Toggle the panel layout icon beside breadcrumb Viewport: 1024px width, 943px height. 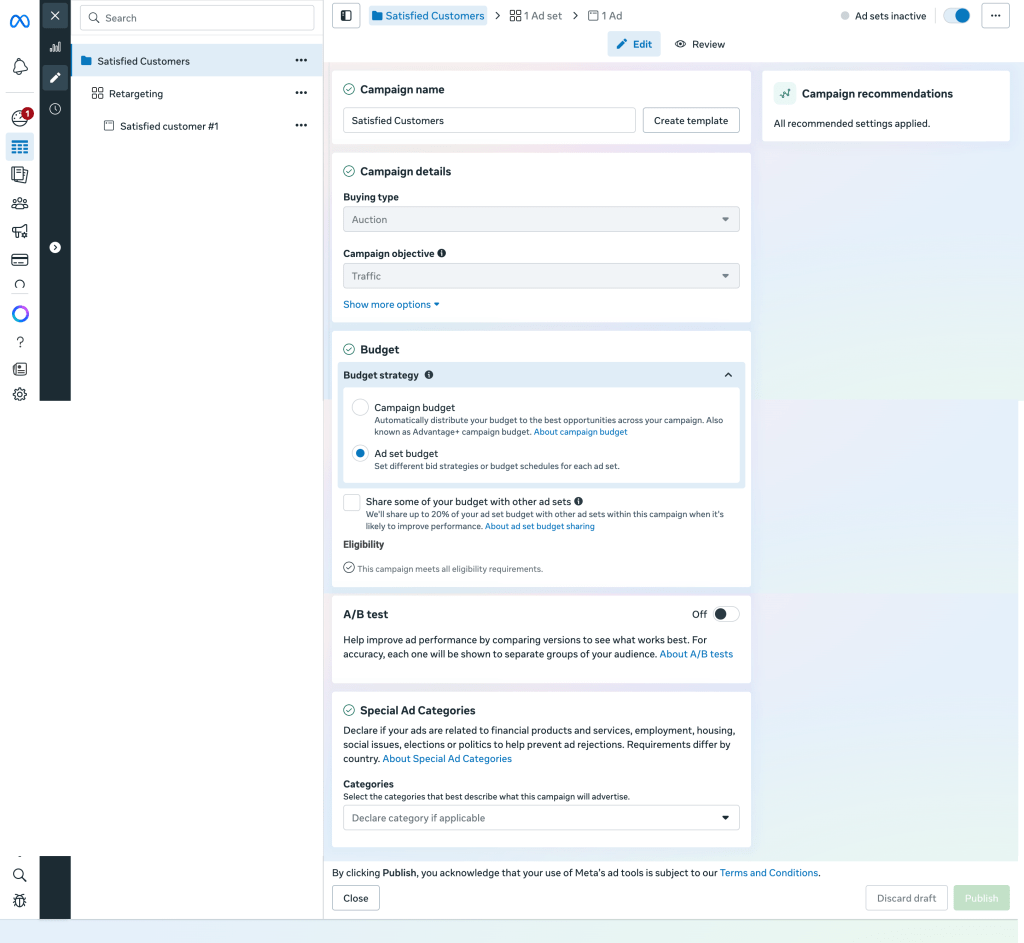tap(346, 16)
